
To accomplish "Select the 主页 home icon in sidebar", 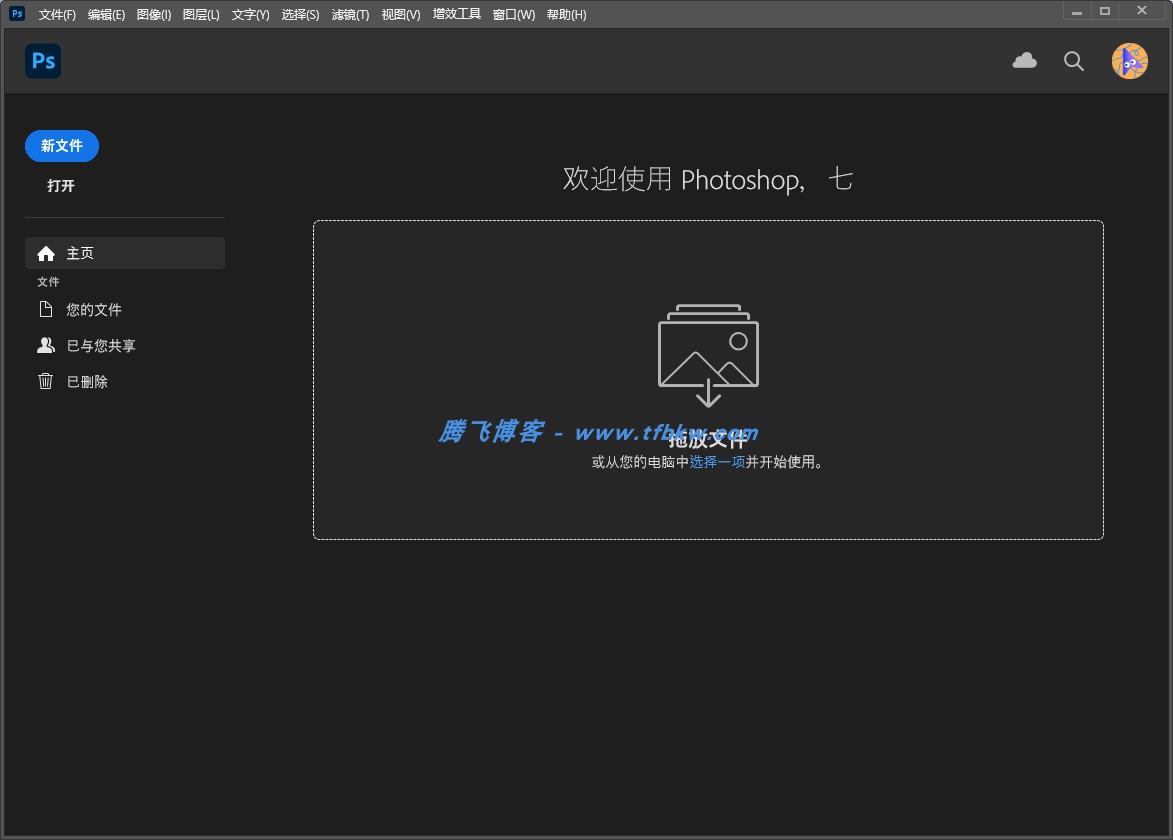I will tap(47, 253).
